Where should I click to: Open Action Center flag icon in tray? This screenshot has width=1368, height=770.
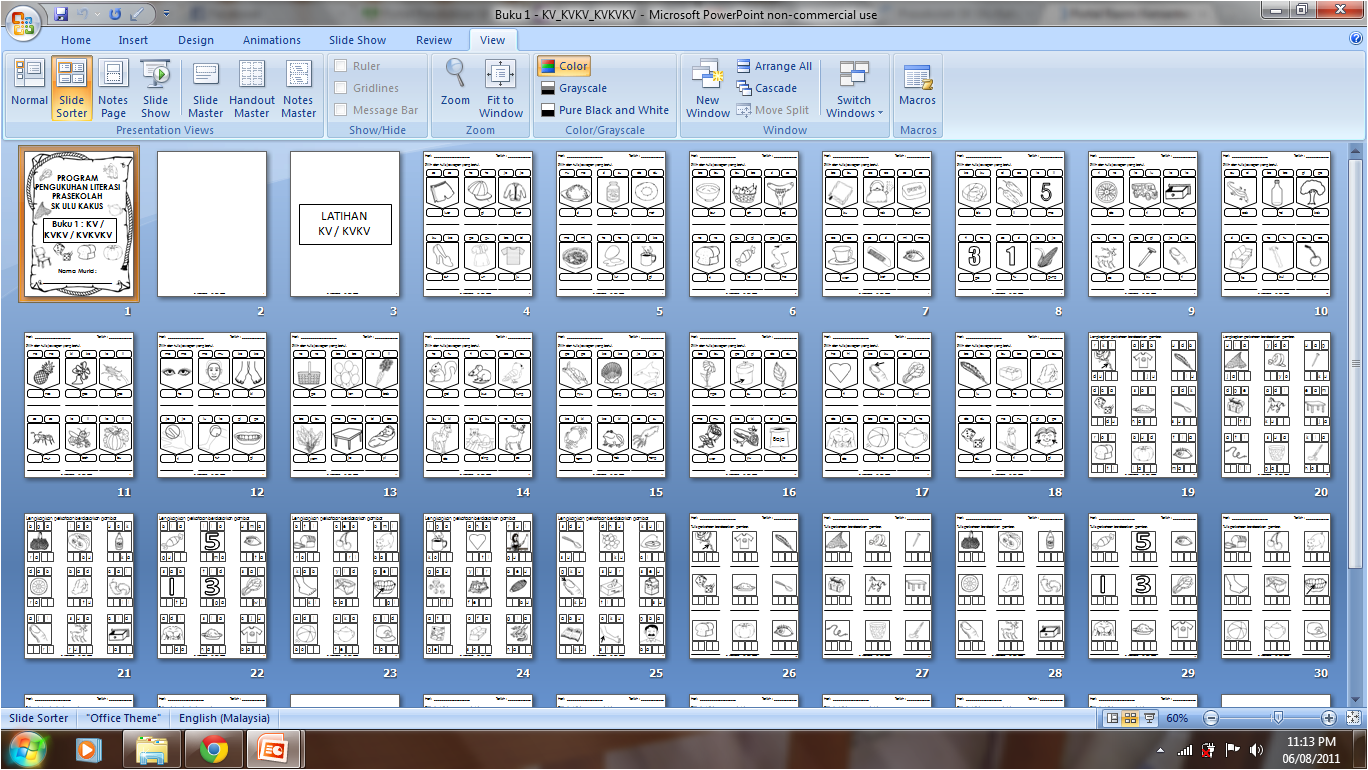pos(1232,749)
